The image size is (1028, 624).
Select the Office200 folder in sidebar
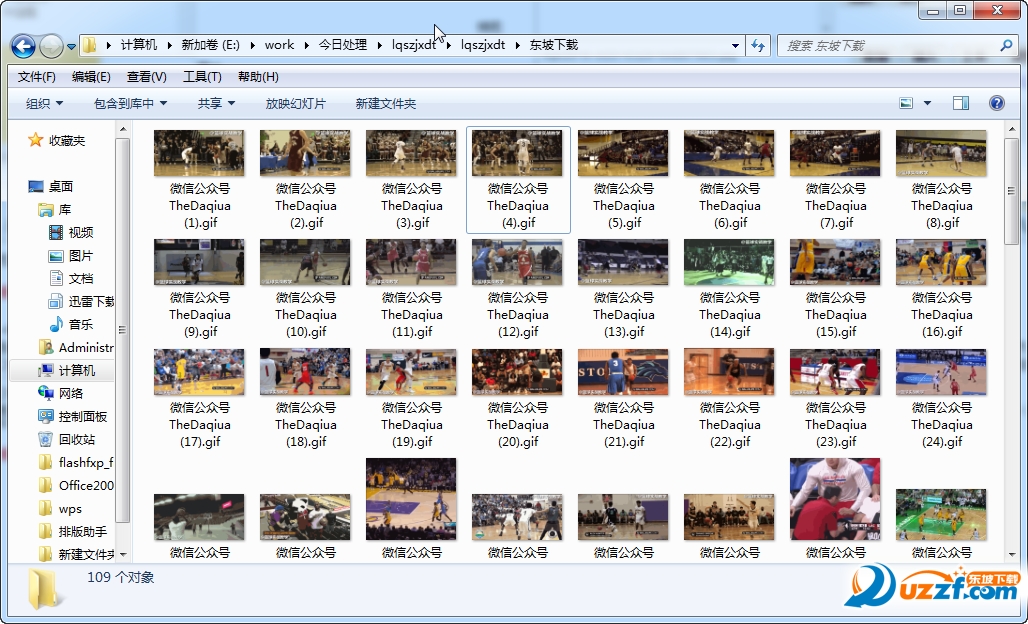pyautogui.click(x=76, y=486)
